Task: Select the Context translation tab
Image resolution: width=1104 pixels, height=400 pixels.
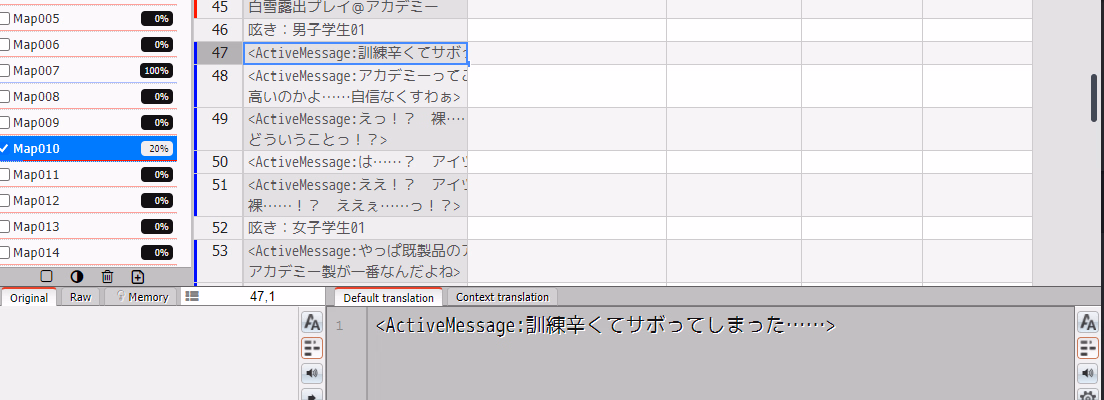Action: pyautogui.click(x=503, y=297)
